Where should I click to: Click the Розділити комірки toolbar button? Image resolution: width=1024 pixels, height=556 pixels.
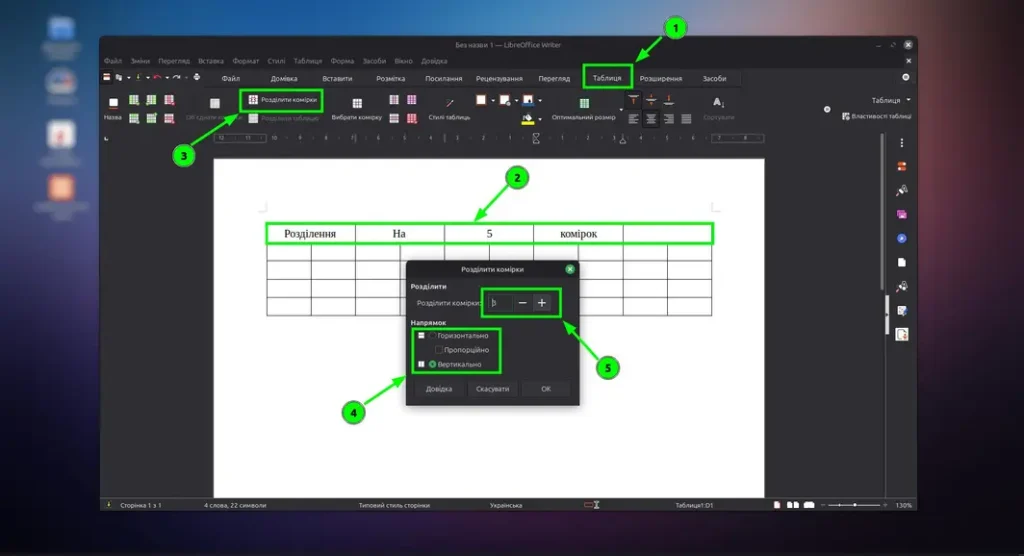point(282,100)
